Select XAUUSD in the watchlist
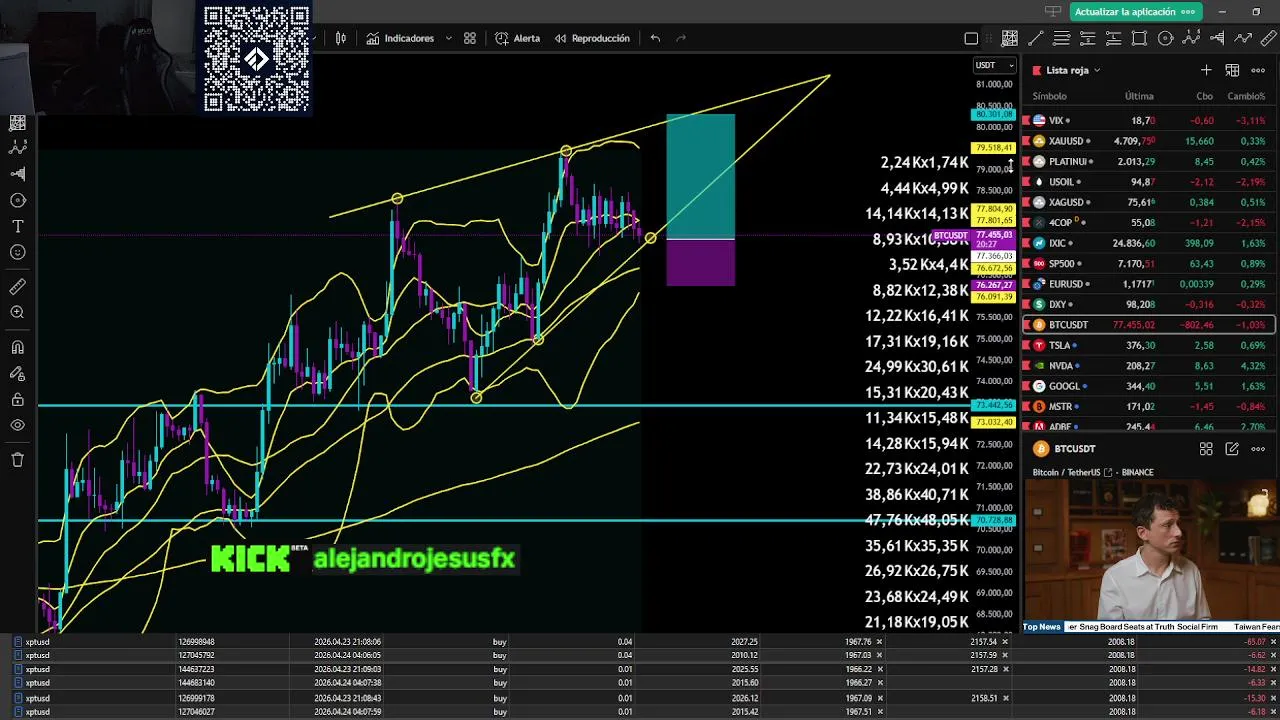This screenshot has width=1280, height=720. [1149, 141]
